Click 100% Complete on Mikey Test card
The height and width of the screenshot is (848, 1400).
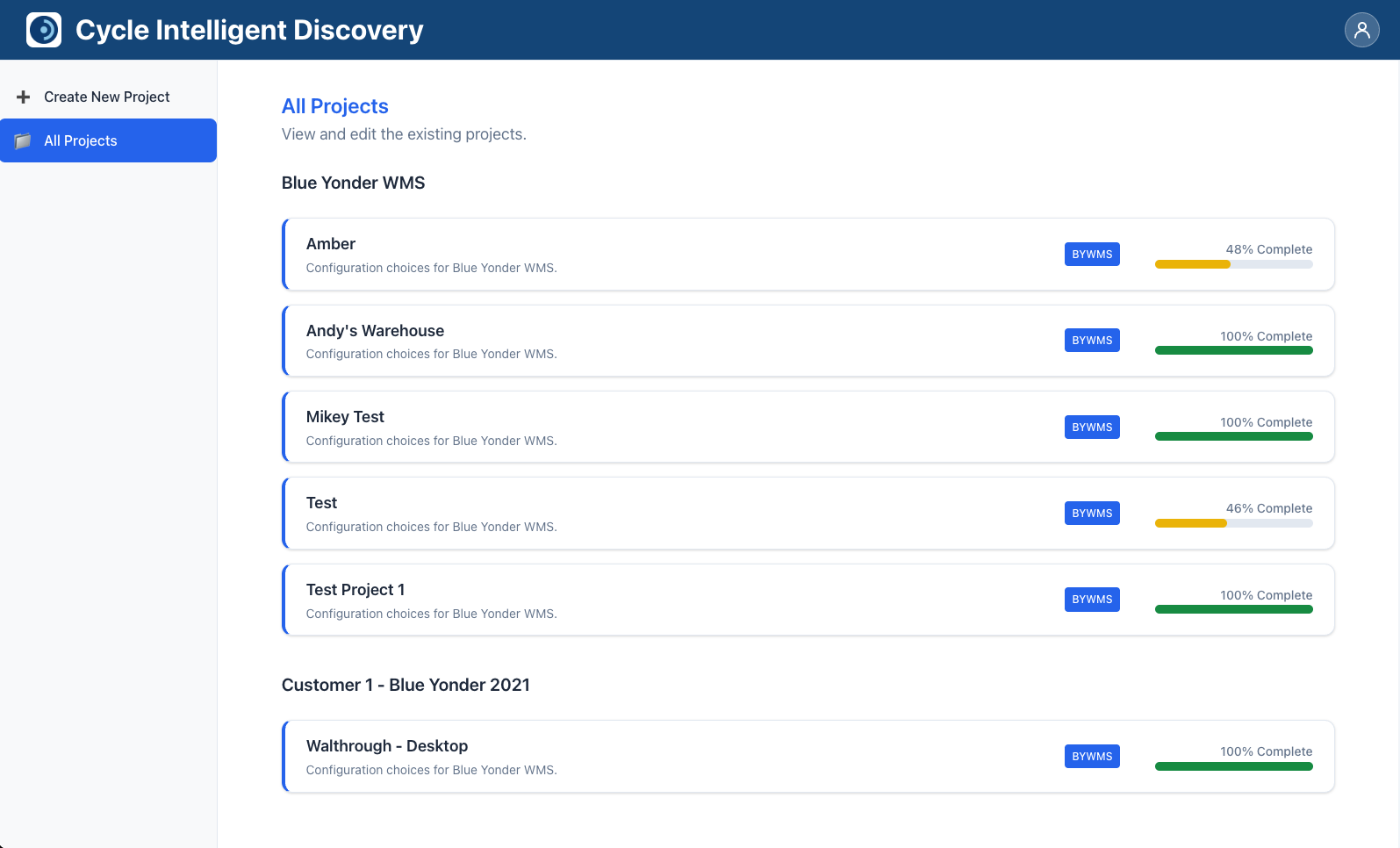tap(1267, 422)
